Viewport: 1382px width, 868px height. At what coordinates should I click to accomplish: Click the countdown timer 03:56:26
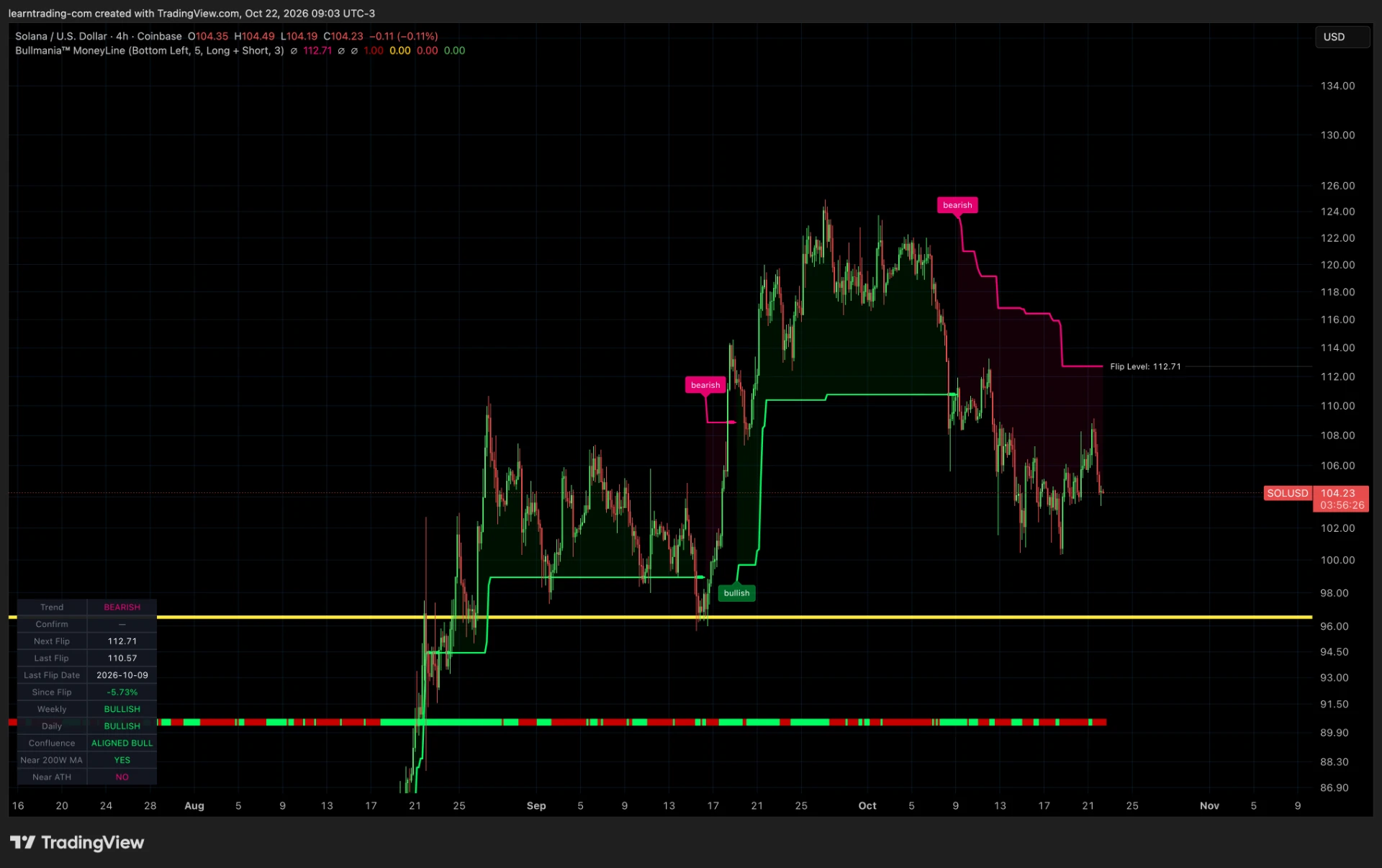(1342, 505)
